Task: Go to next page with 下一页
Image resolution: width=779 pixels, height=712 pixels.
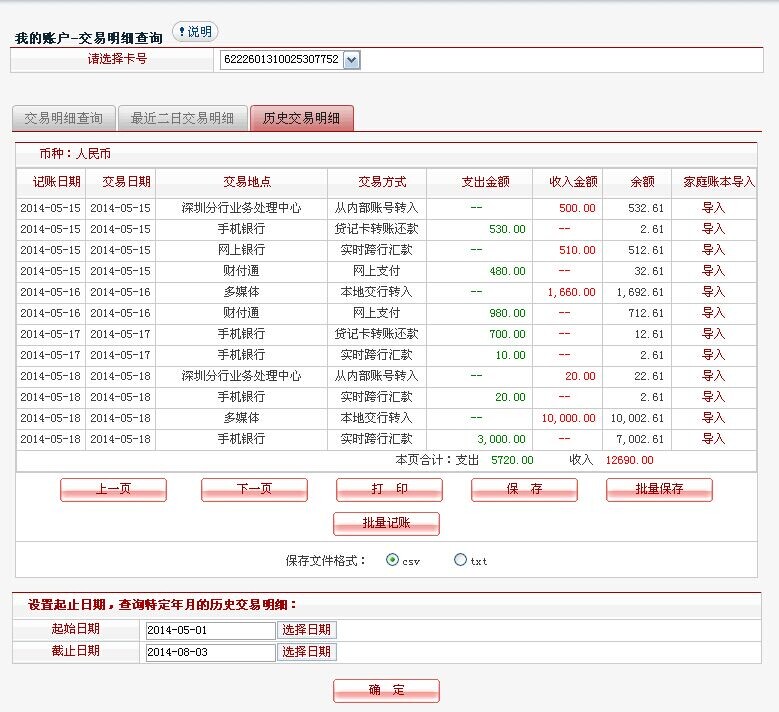Action: click(254, 490)
